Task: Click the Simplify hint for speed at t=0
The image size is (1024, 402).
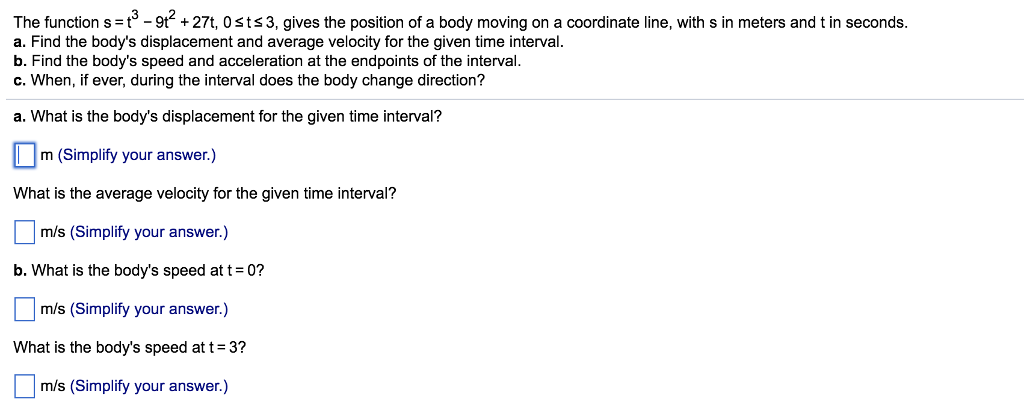Action: coord(149,309)
